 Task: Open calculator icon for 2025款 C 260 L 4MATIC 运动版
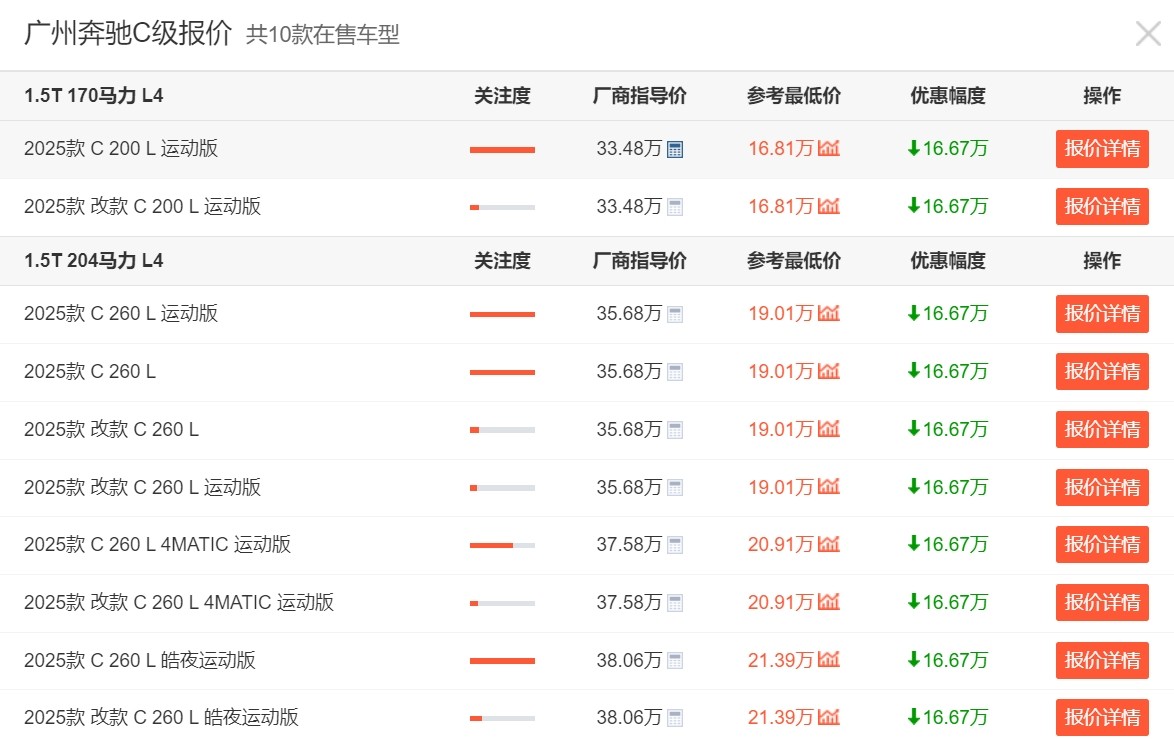[675, 545]
